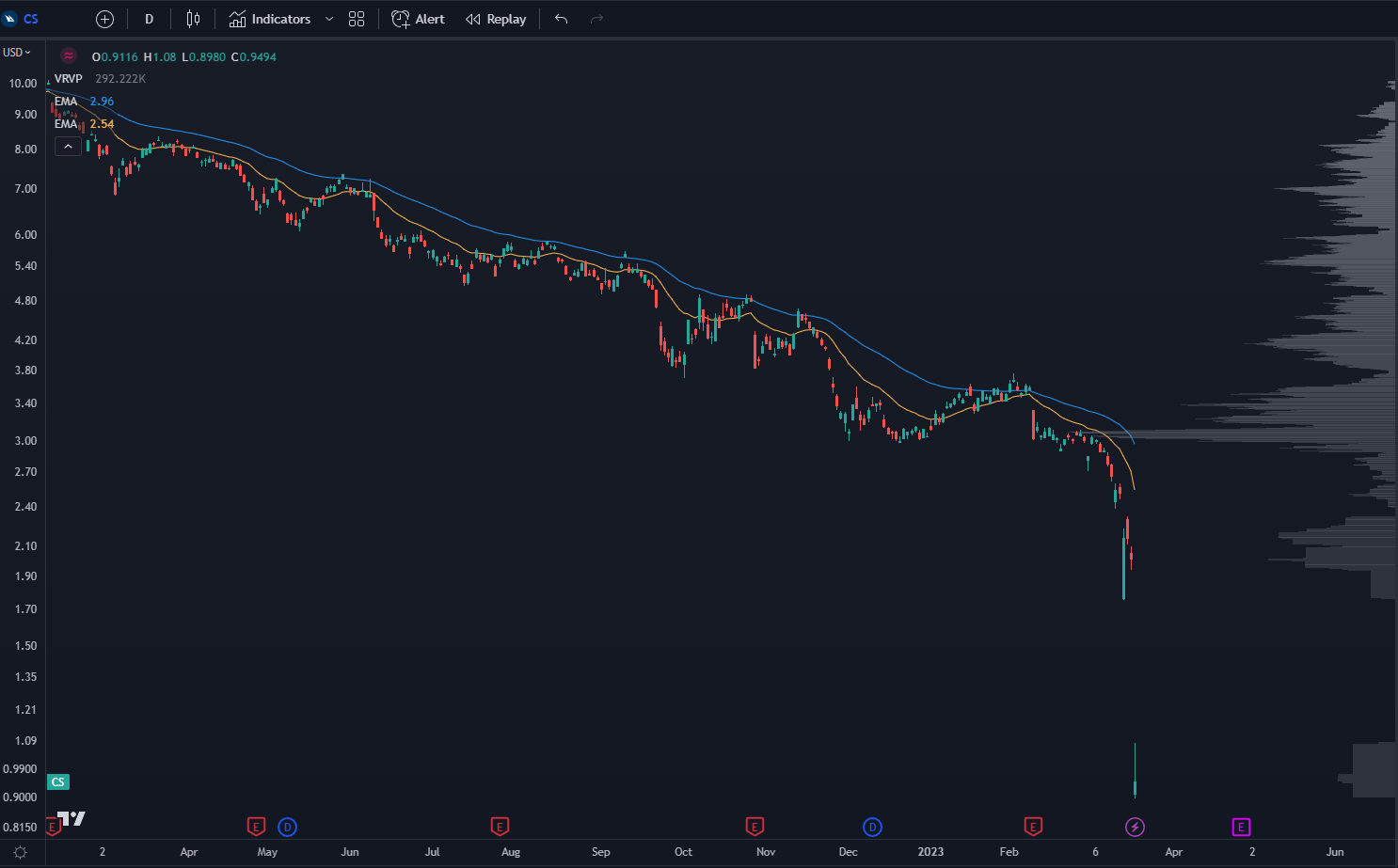Open the earnings marker near Feb
This screenshot has width=1398, height=868.
click(1033, 827)
